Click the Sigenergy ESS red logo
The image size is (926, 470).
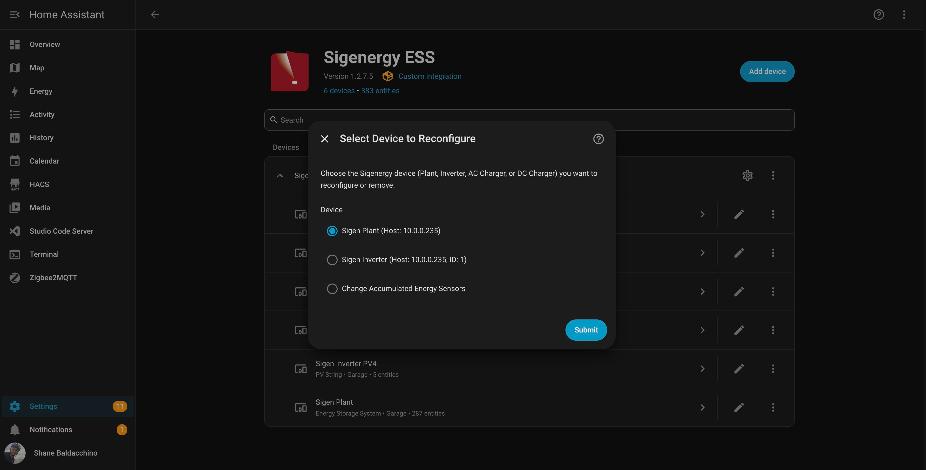pyautogui.click(x=289, y=71)
